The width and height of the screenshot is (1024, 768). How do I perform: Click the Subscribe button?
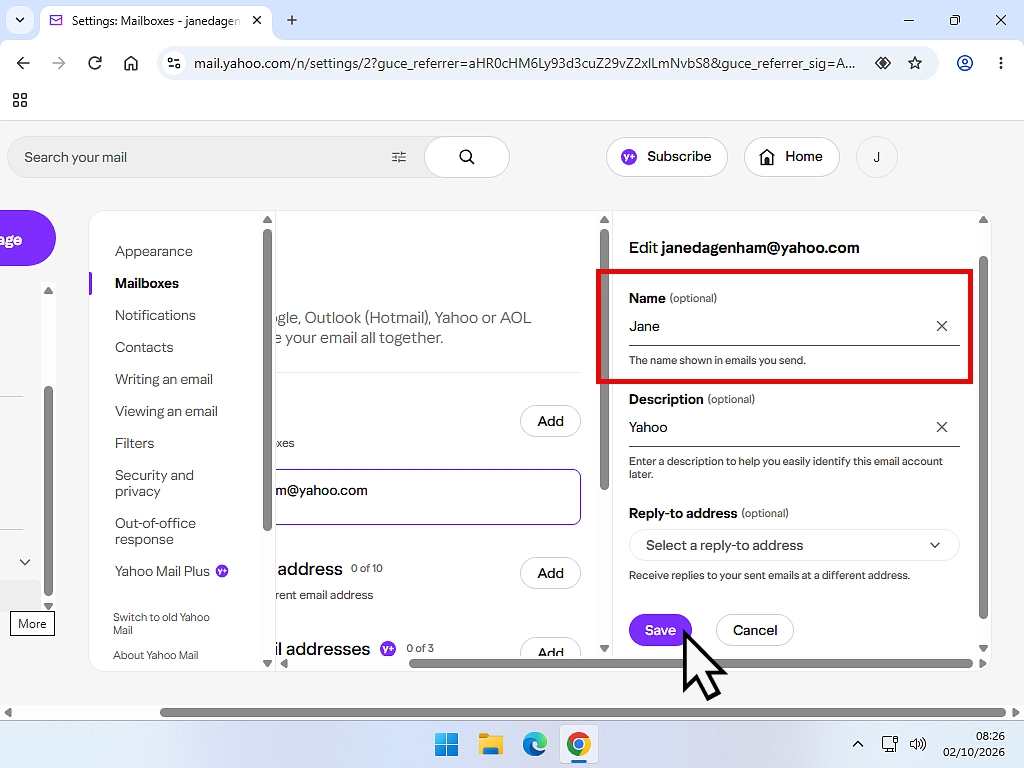667,157
